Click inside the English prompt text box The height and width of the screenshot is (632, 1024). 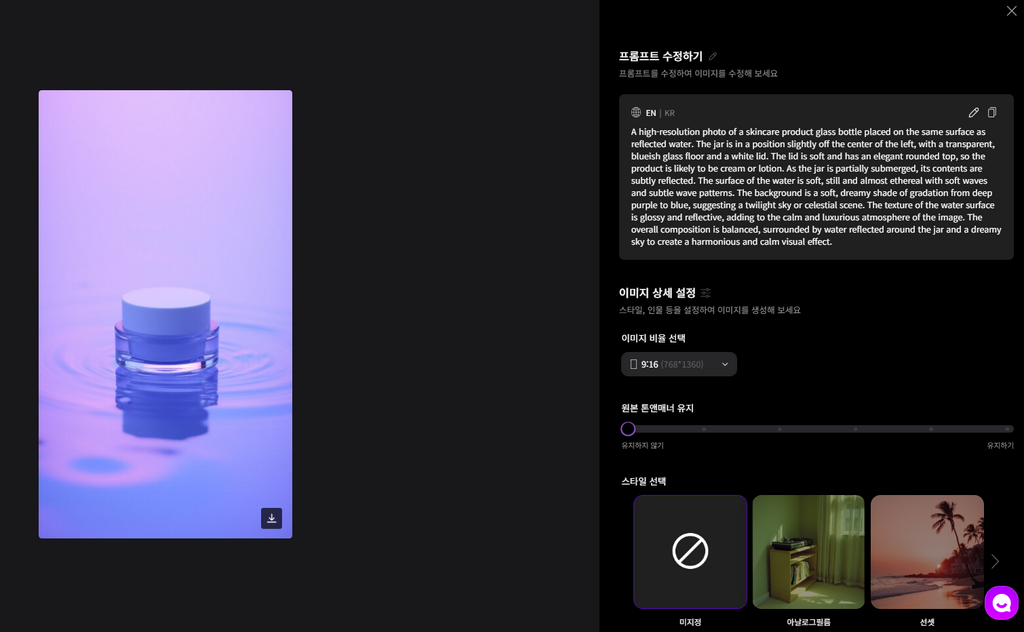tap(816, 187)
